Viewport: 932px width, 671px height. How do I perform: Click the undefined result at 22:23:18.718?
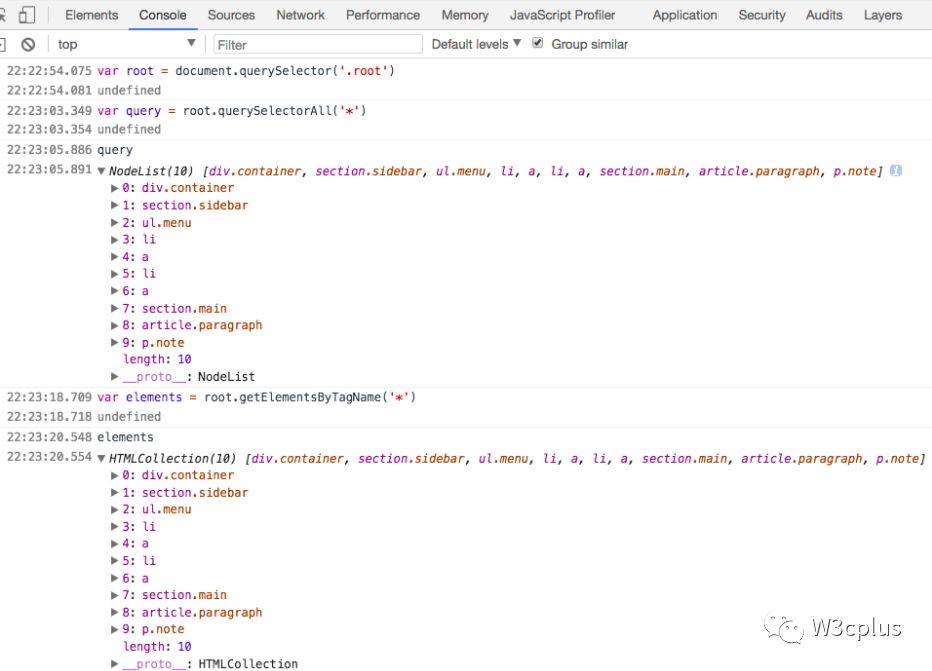(x=129, y=417)
